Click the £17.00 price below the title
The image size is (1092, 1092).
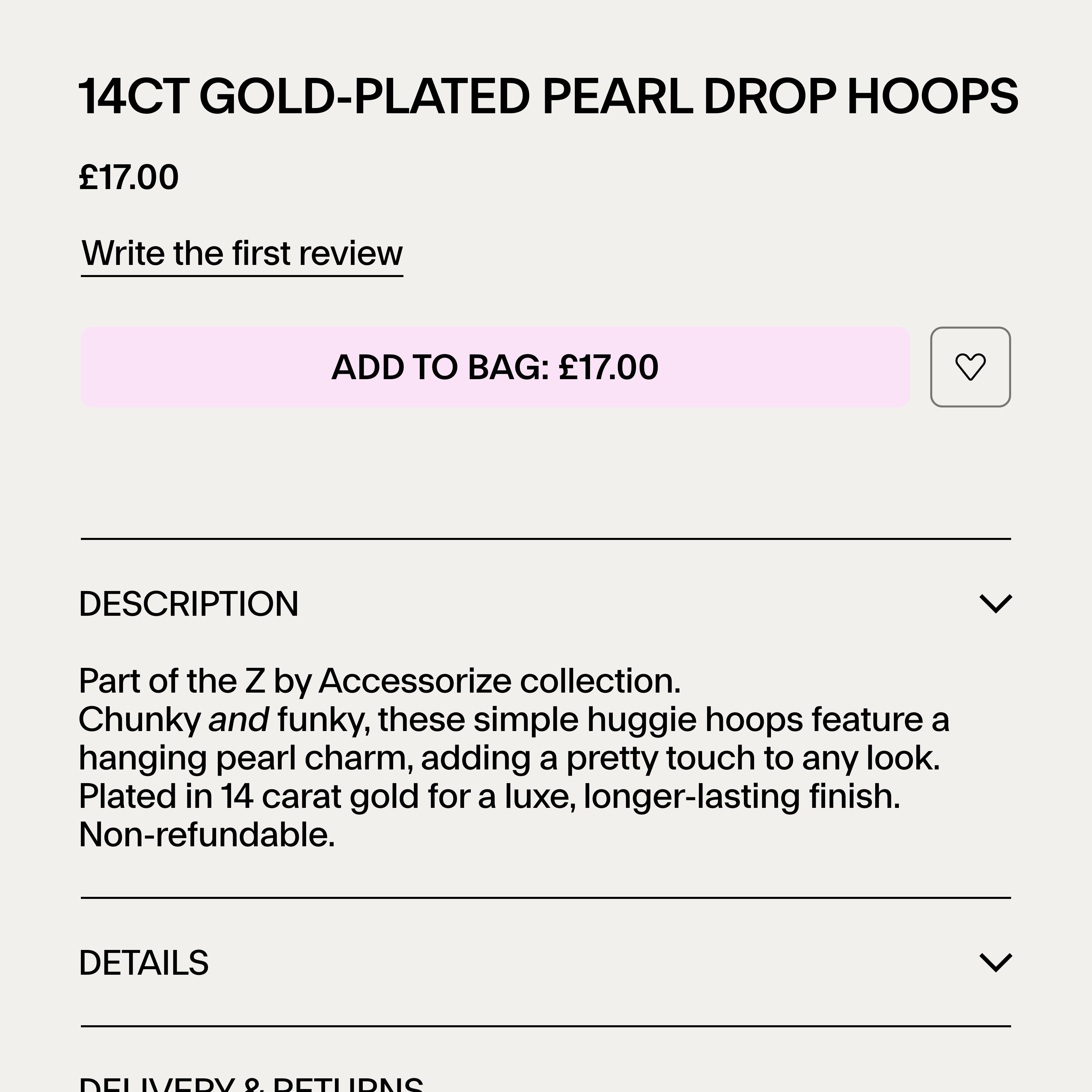(x=129, y=177)
